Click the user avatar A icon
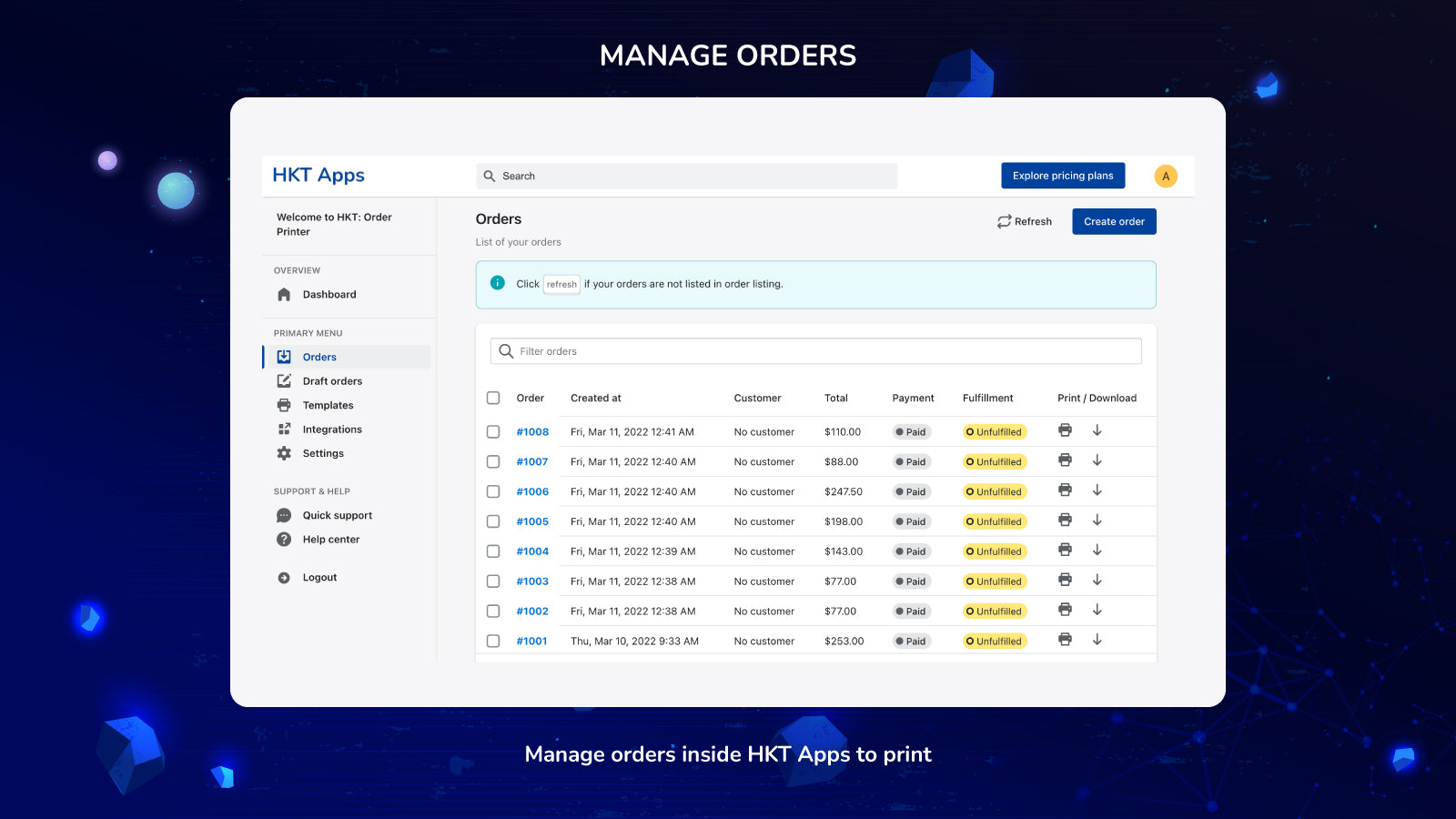This screenshot has height=819, width=1456. pyautogui.click(x=1166, y=177)
